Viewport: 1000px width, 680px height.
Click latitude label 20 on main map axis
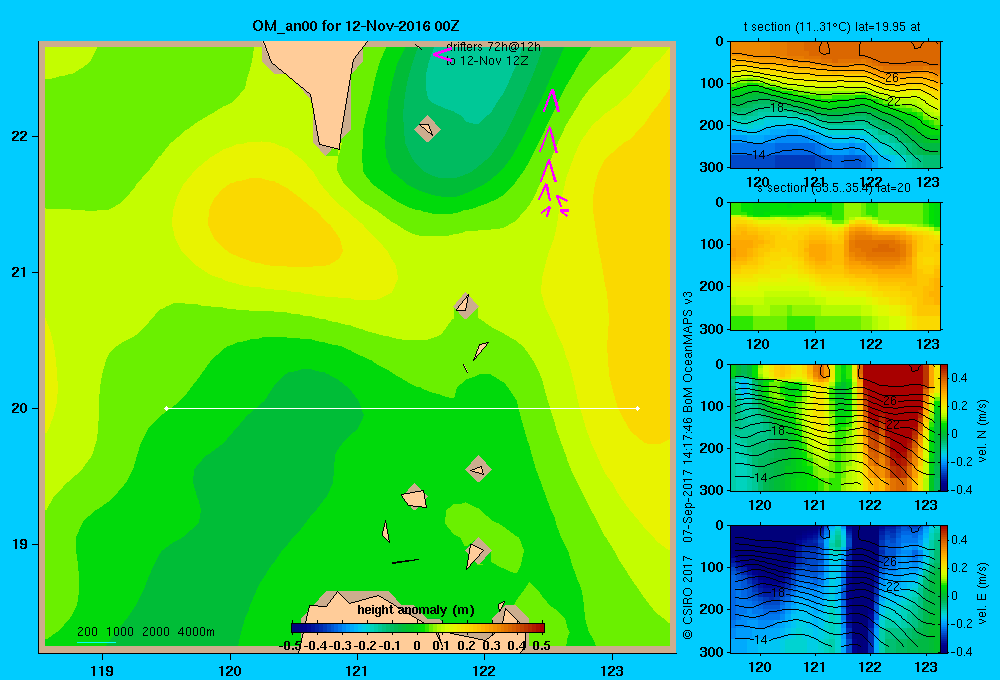point(20,408)
